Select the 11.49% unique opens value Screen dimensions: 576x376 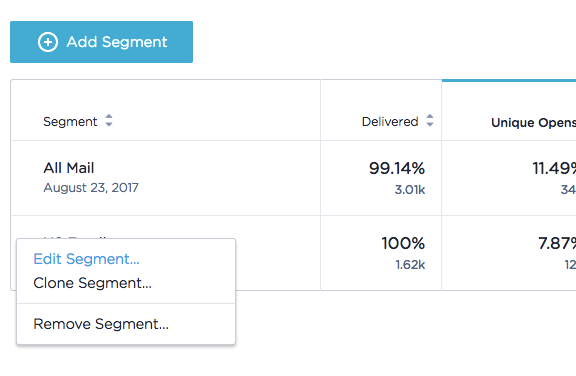[554, 169]
